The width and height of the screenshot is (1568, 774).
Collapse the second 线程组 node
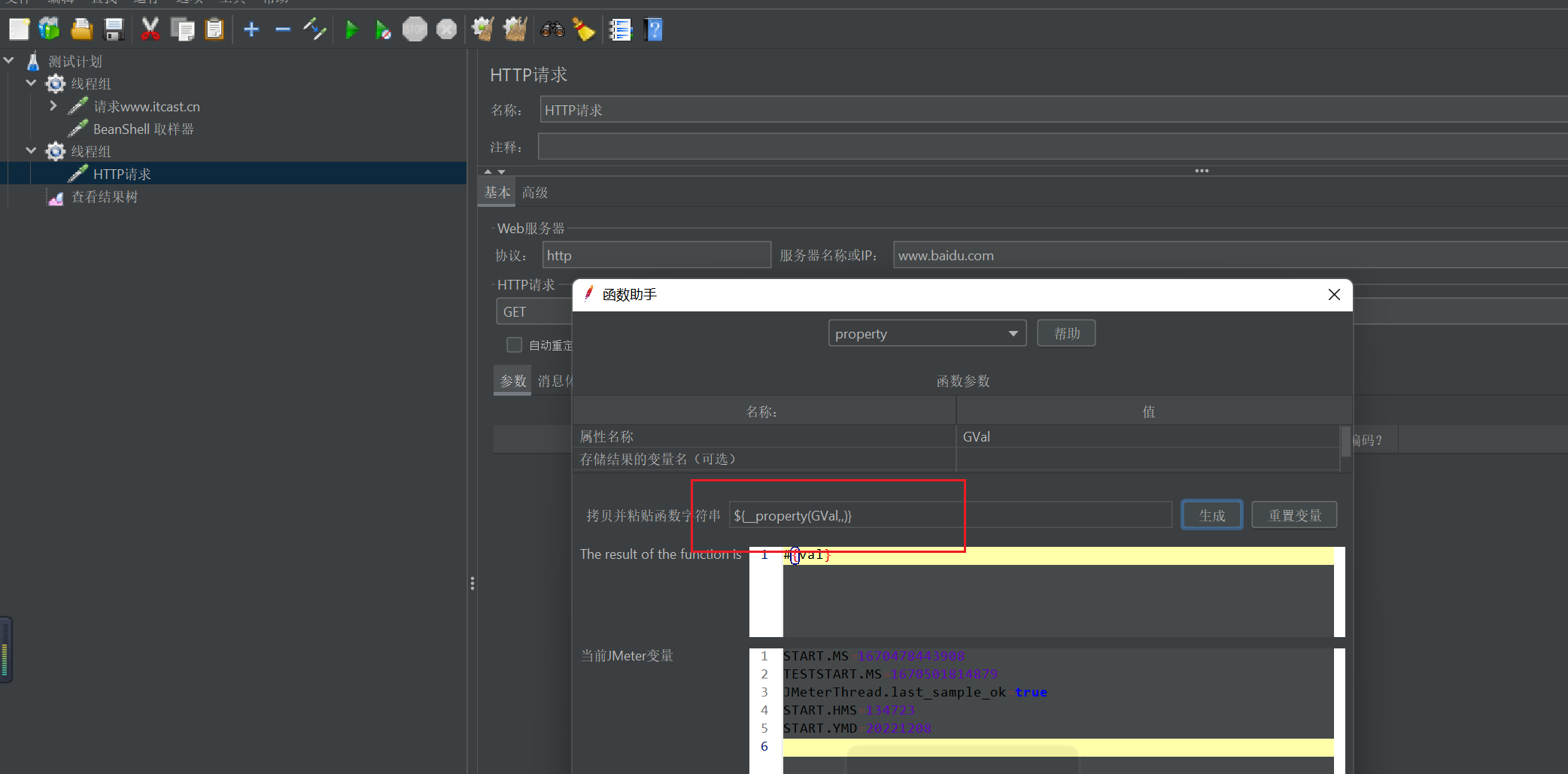pos(32,150)
